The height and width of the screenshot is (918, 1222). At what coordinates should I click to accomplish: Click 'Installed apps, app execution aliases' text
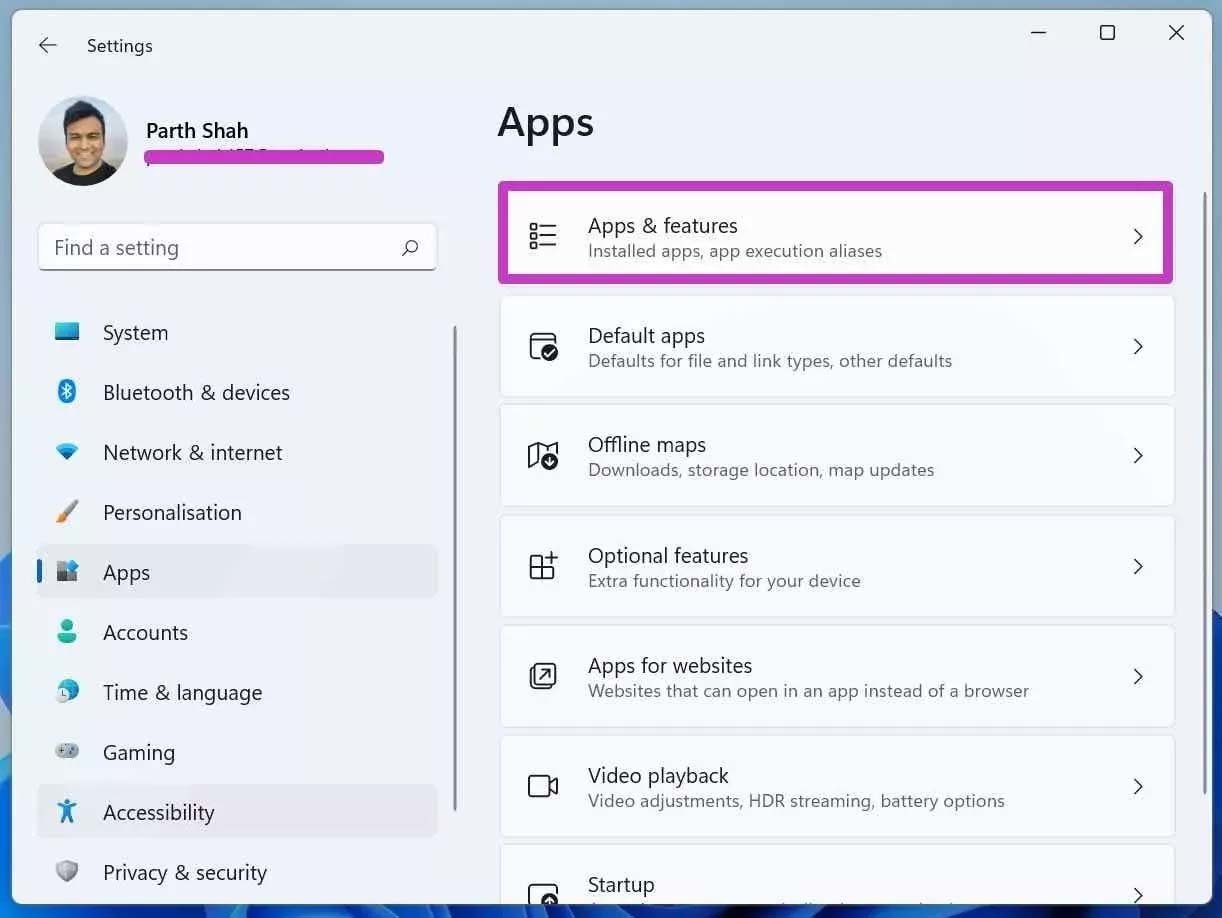tap(735, 251)
